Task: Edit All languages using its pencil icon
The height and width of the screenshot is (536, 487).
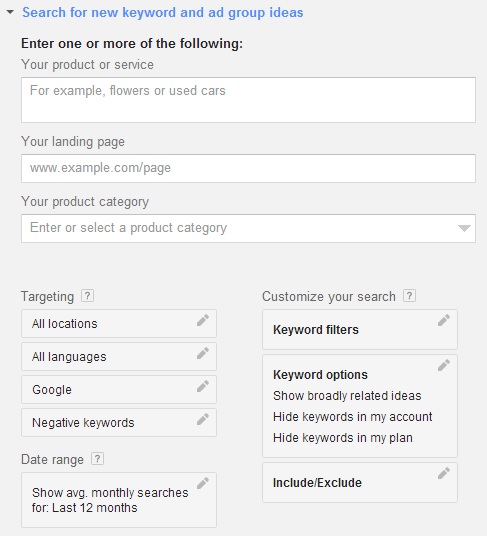Action: pos(203,353)
